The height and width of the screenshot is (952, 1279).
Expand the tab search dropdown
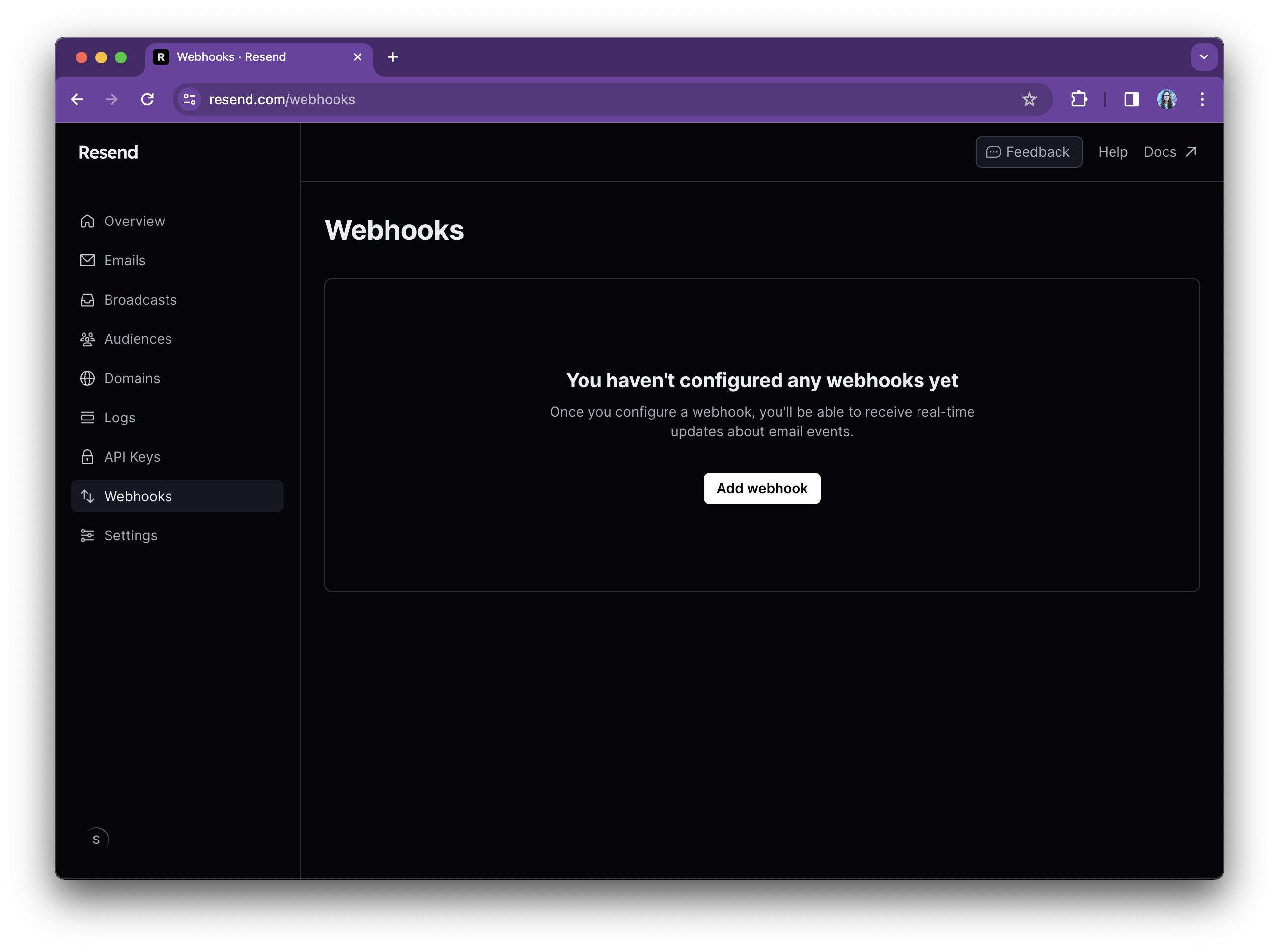pyautogui.click(x=1204, y=57)
